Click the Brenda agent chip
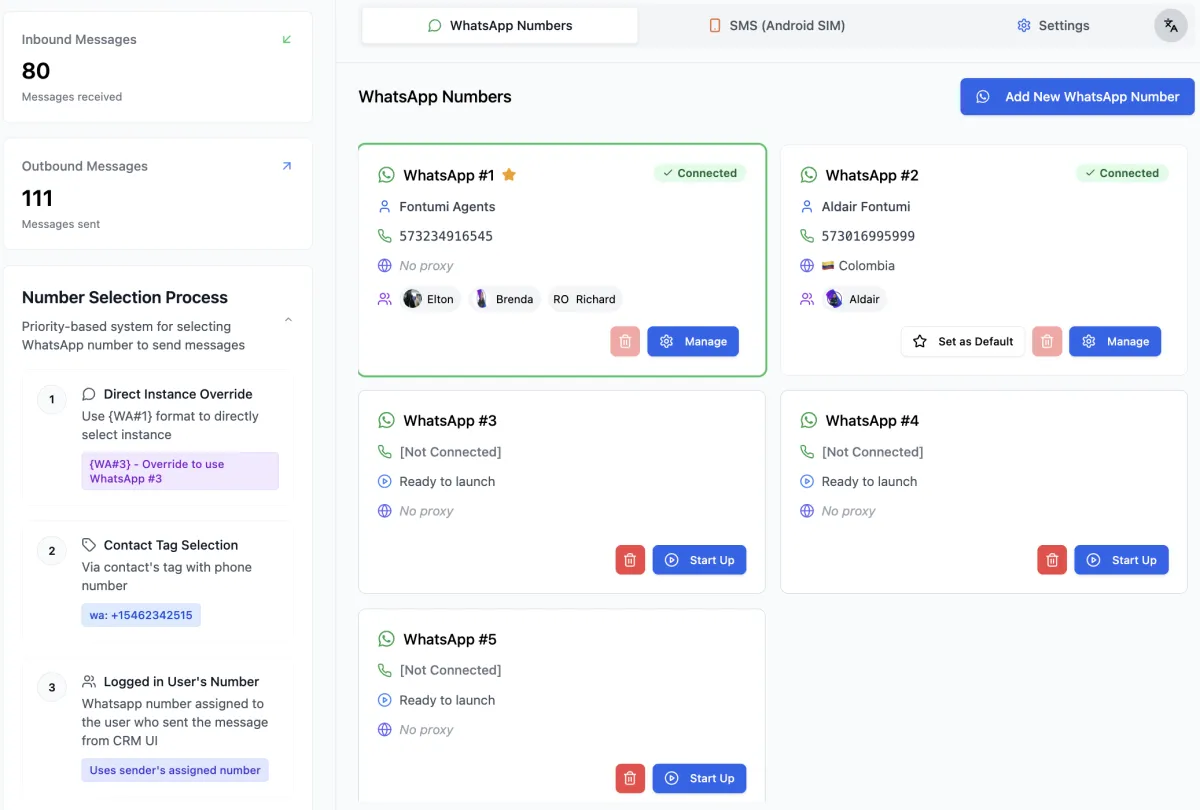The image size is (1200, 810). click(505, 299)
